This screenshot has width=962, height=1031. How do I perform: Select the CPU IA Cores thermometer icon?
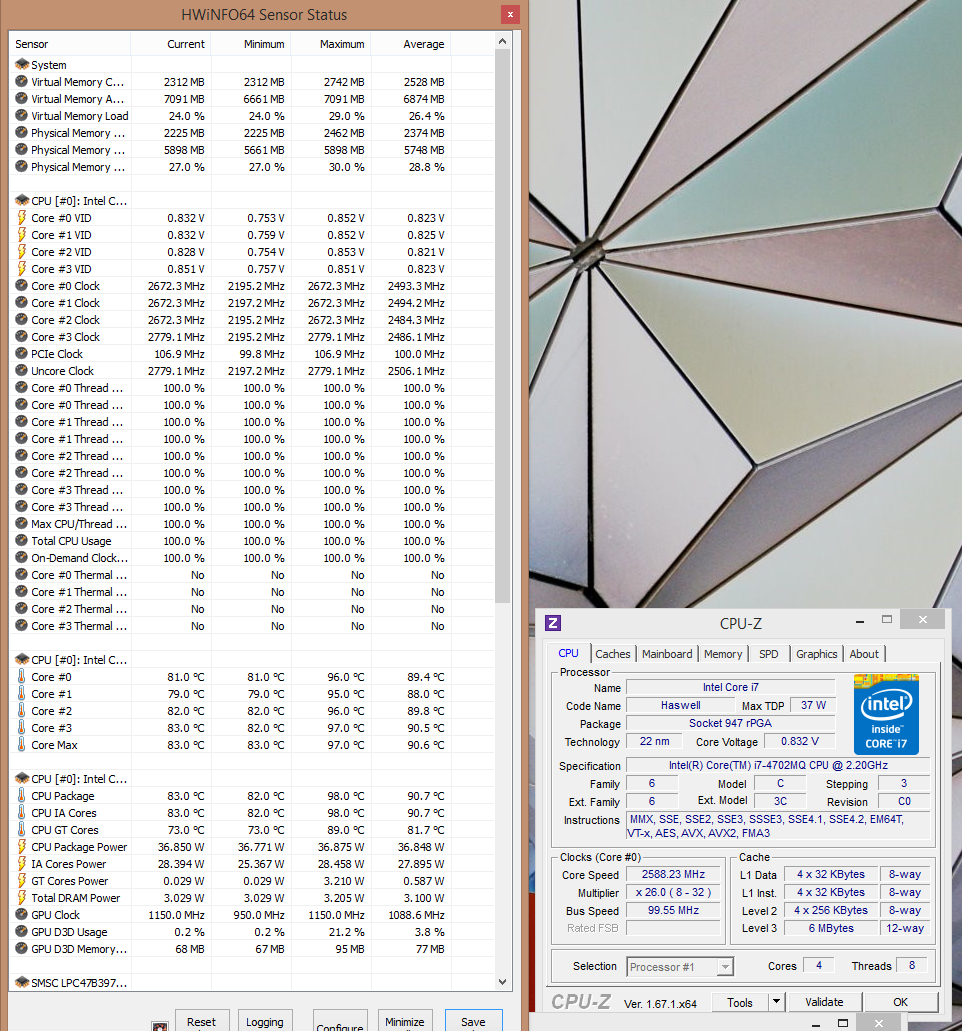click(22, 813)
